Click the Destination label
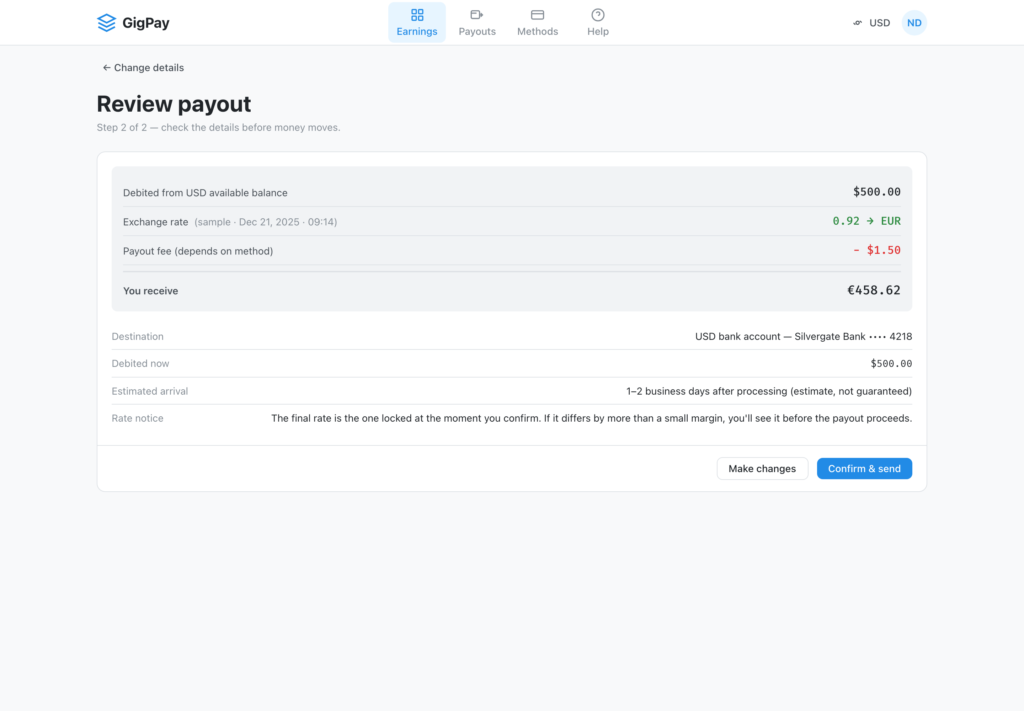Image resolution: width=1024 pixels, height=711 pixels. click(137, 337)
